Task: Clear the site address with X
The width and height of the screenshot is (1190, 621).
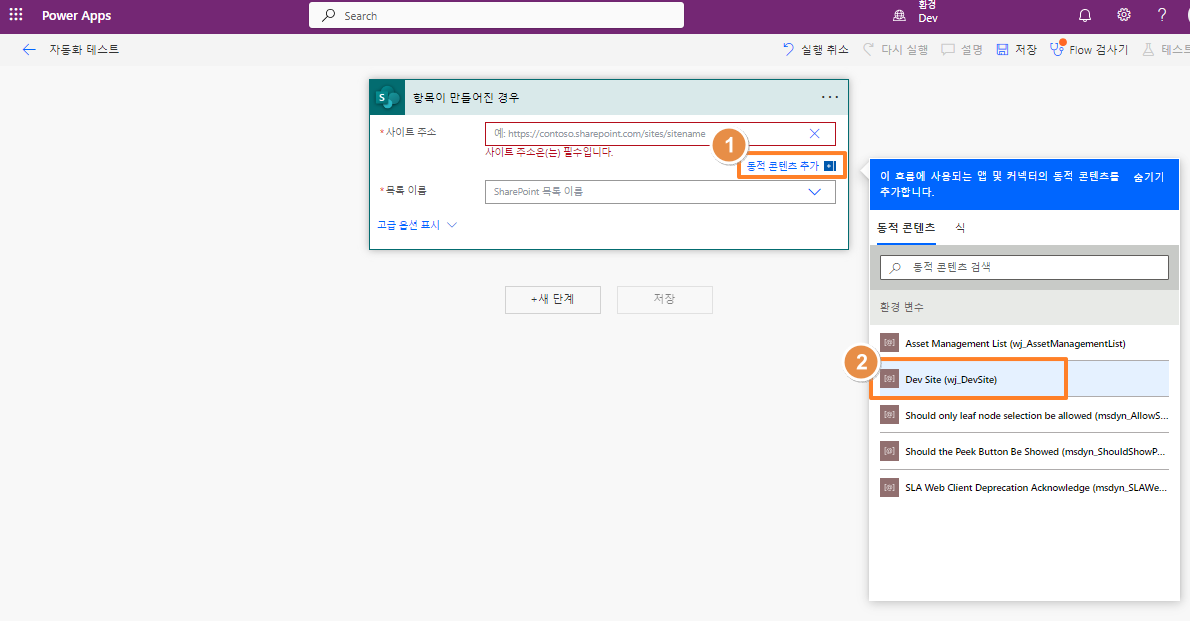Action: point(814,134)
